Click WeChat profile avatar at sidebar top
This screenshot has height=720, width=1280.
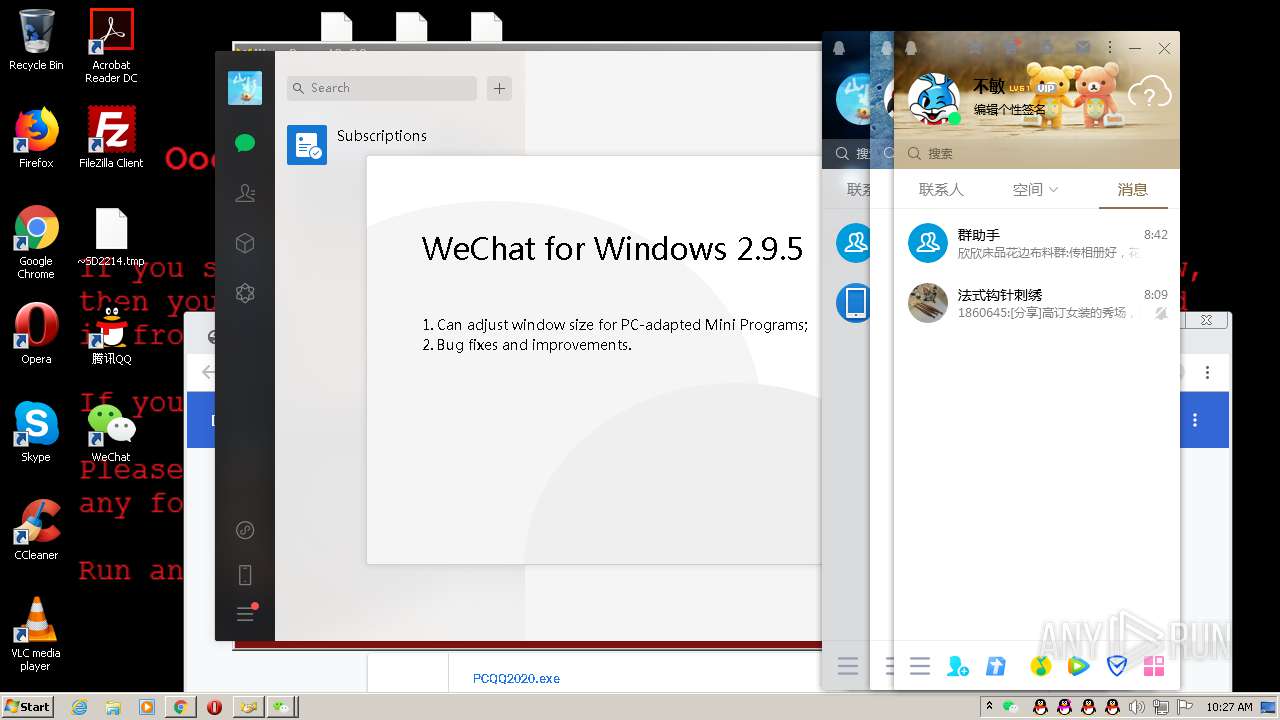click(x=245, y=88)
